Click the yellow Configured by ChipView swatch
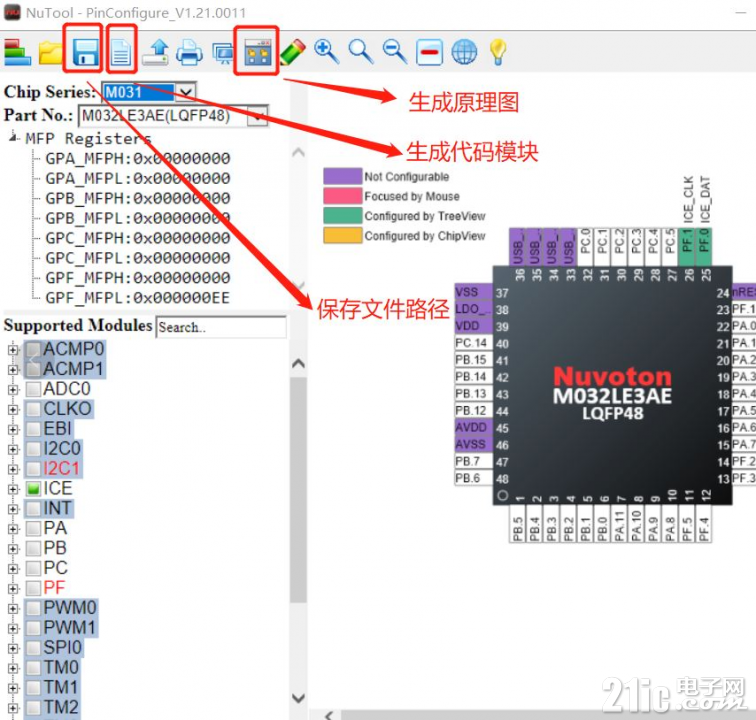Viewport: 756px width, 720px height. [x=343, y=236]
